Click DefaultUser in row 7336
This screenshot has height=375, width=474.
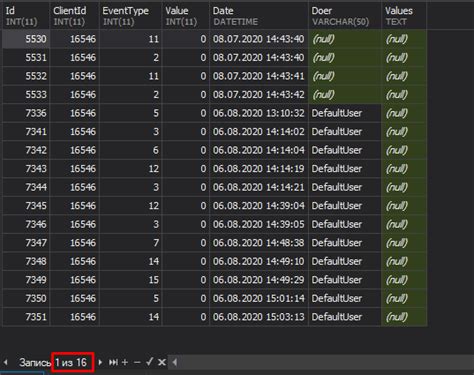pos(345,113)
